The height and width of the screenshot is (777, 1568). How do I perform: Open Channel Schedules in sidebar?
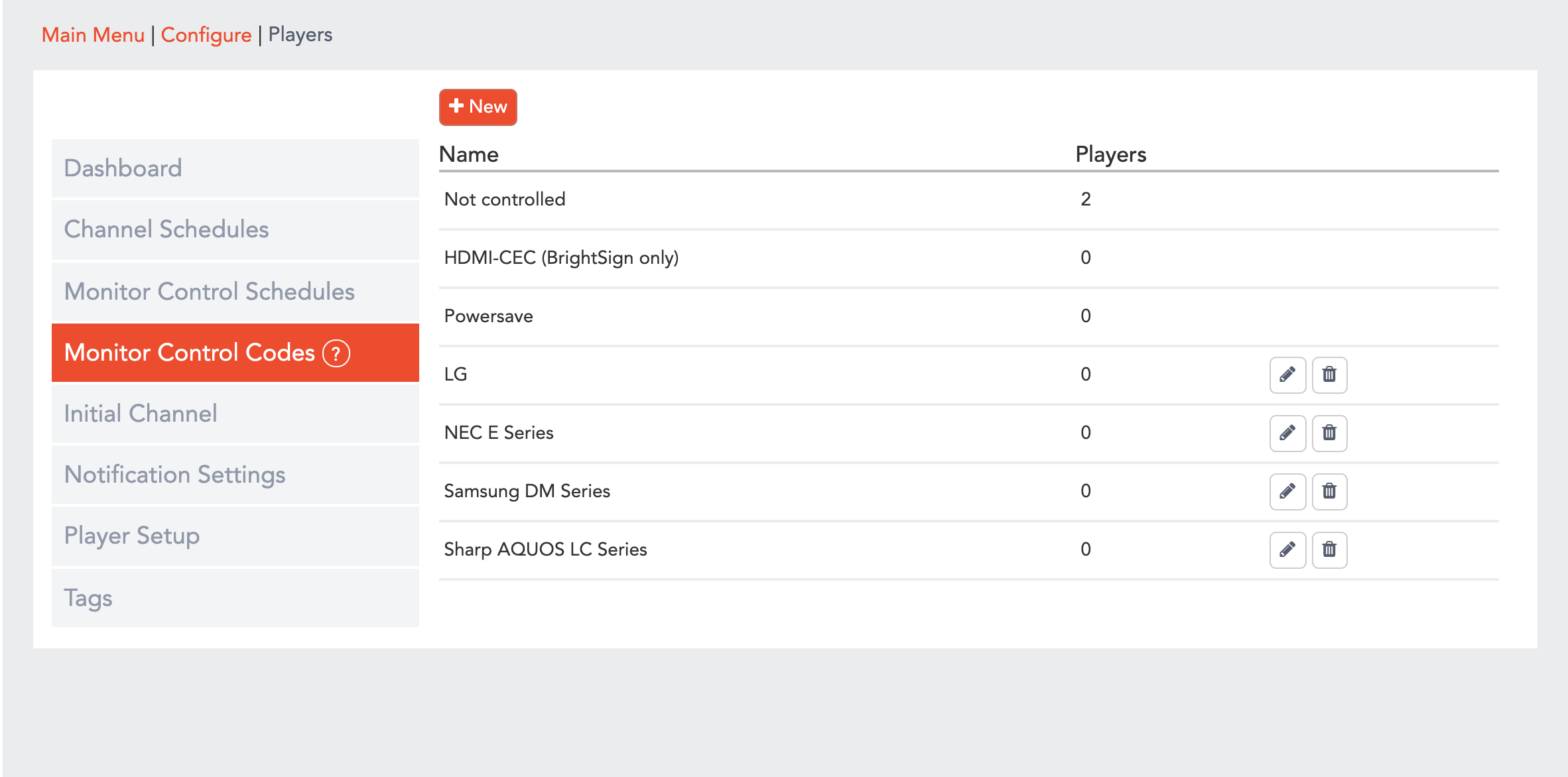[x=235, y=229]
